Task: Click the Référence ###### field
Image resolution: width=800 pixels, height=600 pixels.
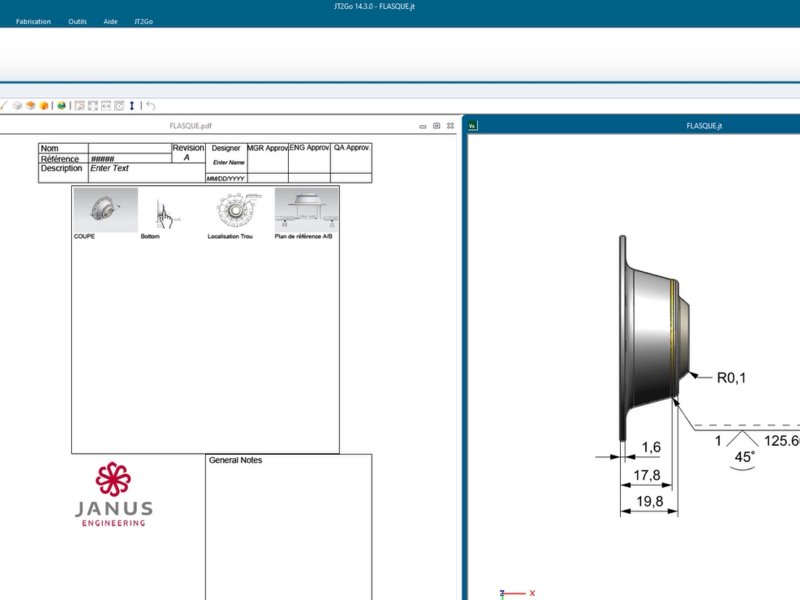Action: [x=130, y=159]
